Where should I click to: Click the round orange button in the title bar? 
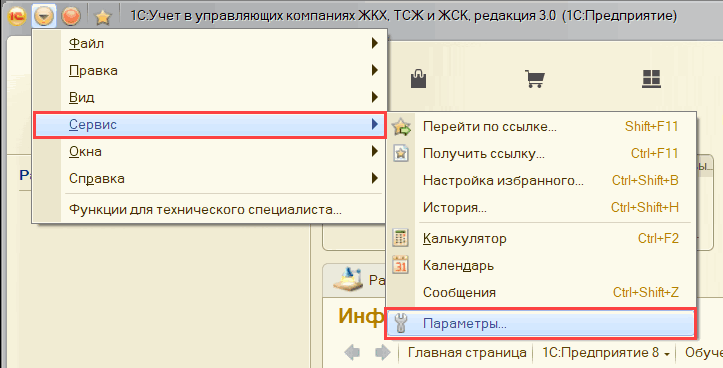pos(71,17)
